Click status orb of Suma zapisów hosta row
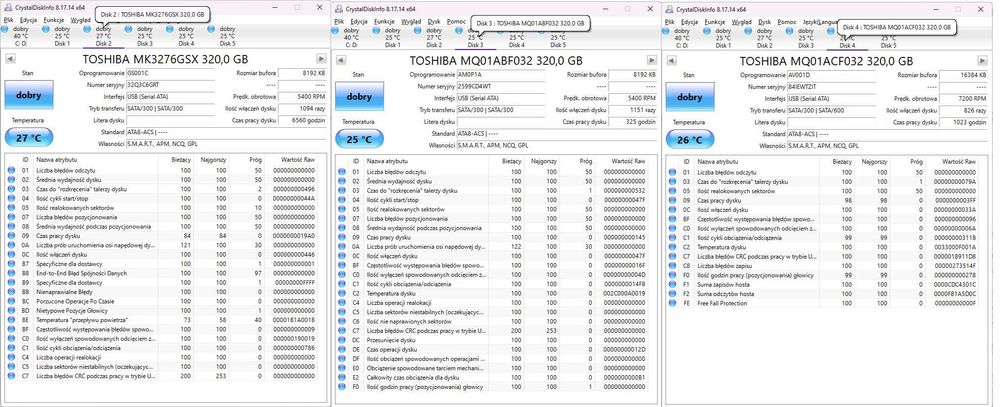1000x407 pixels. pos(672,285)
